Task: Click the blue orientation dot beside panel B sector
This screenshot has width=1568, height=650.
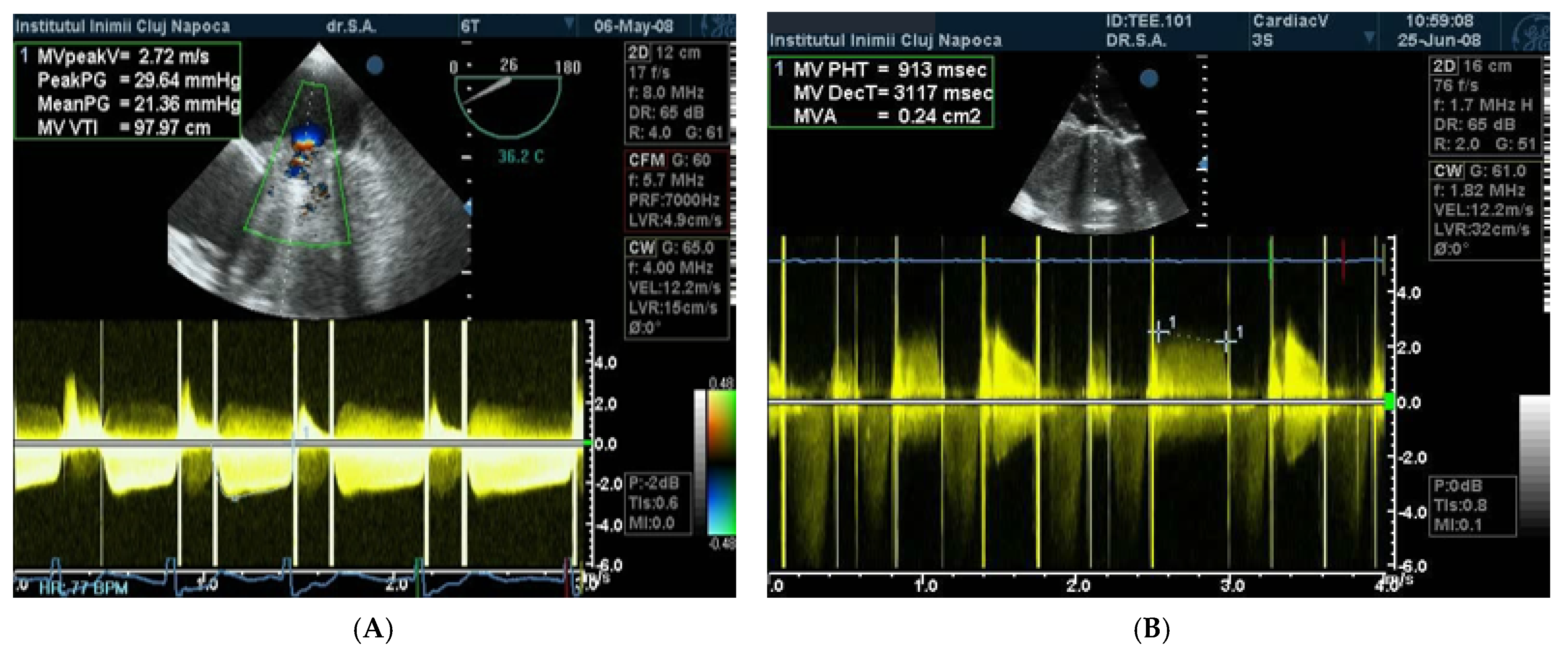Action: click(x=1149, y=79)
